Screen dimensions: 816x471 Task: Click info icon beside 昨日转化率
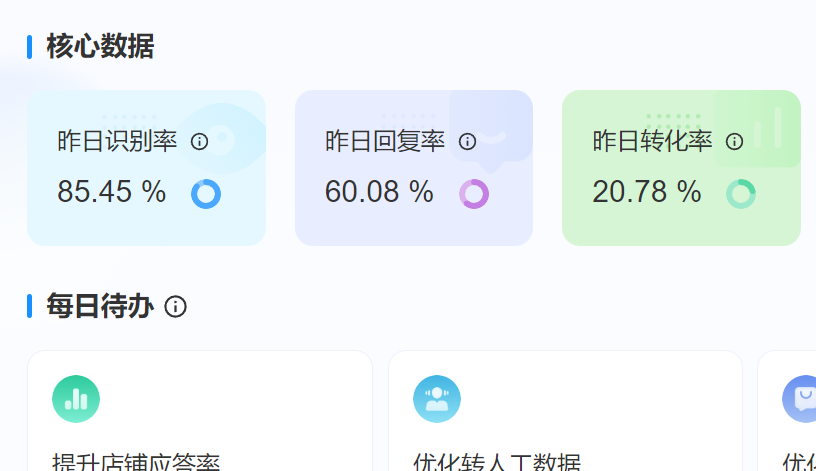tap(734, 142)
